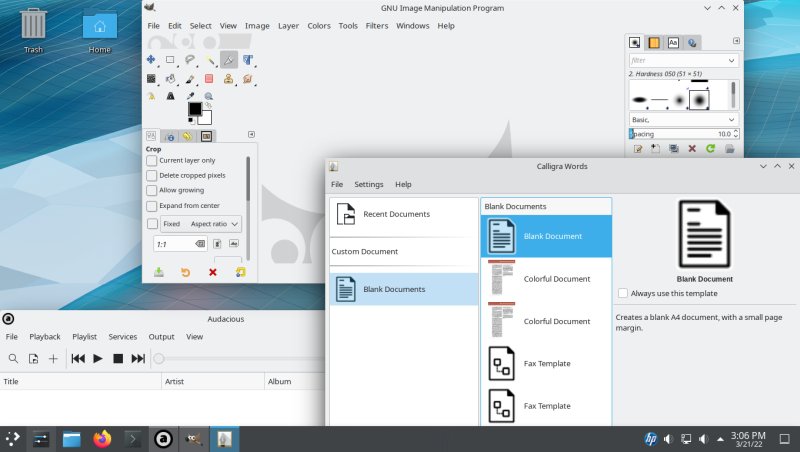Image resolution: width=800 pixels, height=452 pixels.
Task: Refresh brushes with the green arrow
Action: (710, 149)
